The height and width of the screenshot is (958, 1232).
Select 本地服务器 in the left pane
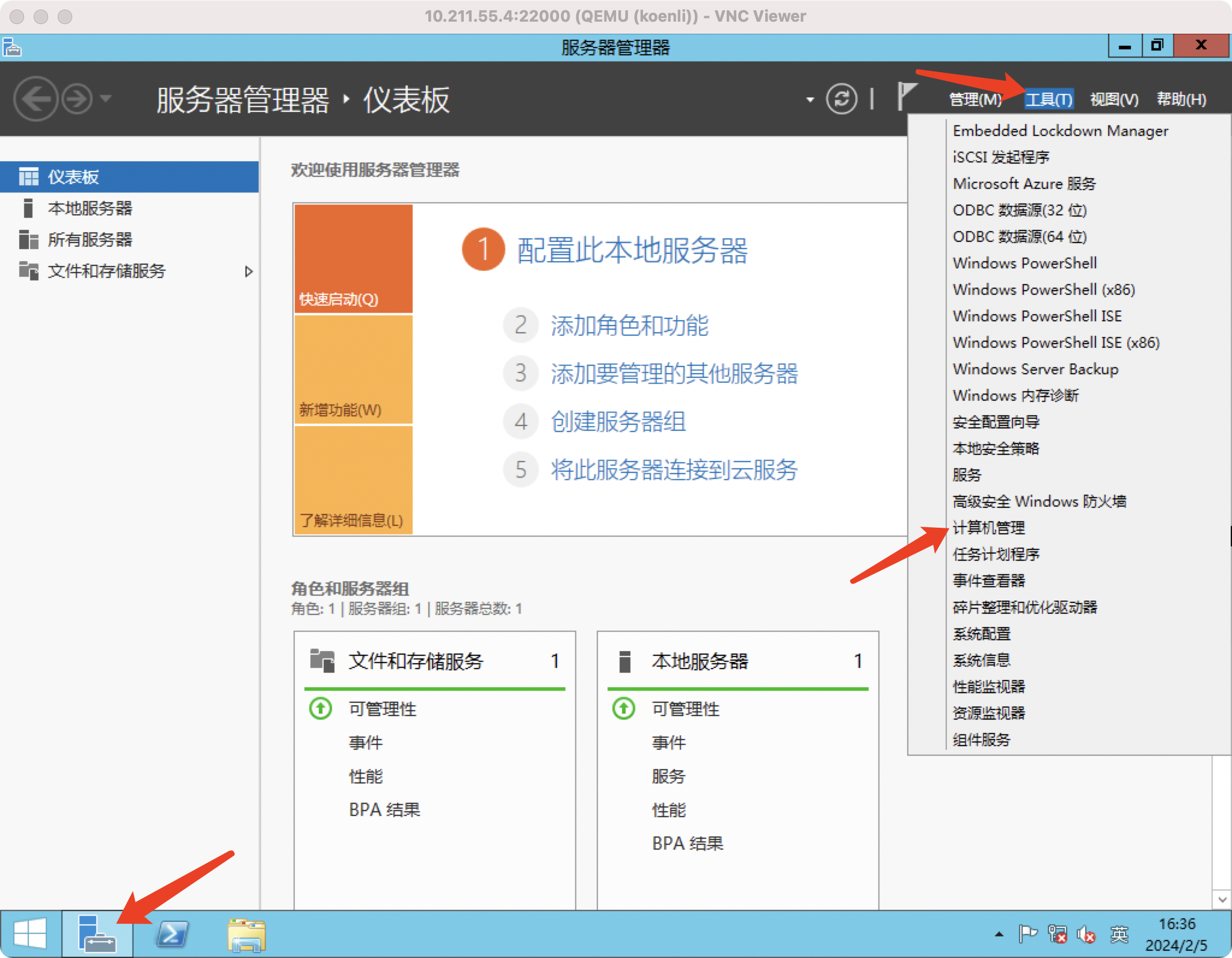(90, 208)
